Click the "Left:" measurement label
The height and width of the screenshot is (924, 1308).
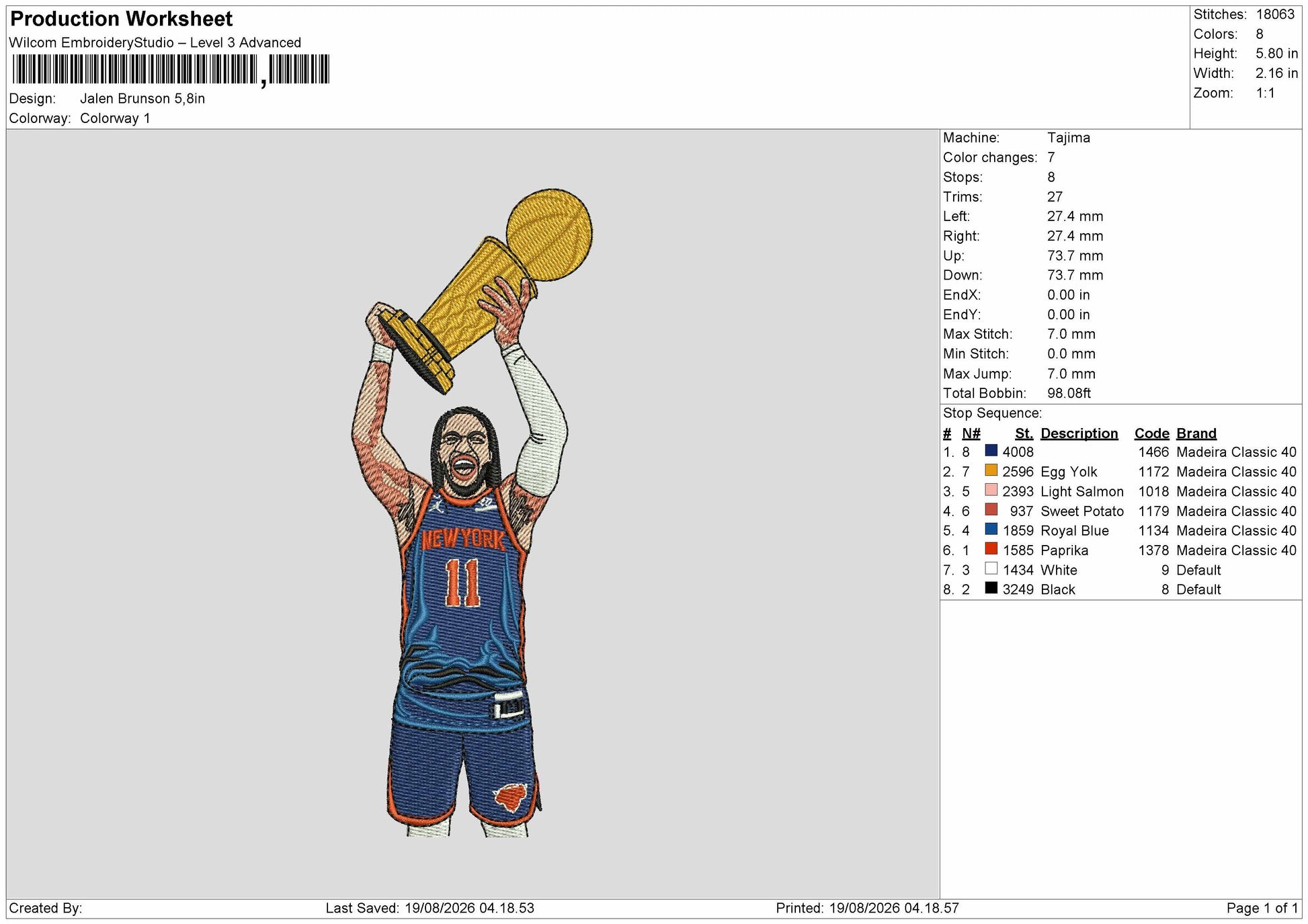[x=956, y=216]
